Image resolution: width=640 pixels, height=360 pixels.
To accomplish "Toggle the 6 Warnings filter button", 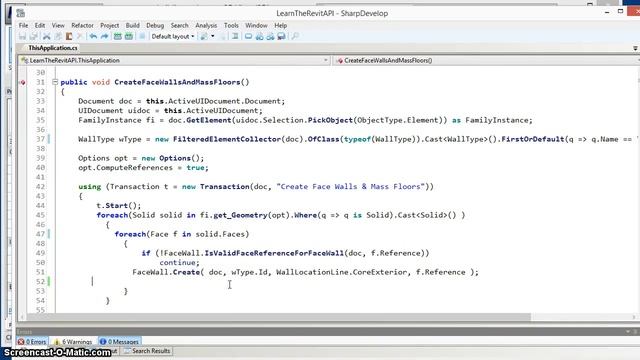I will click(73, 342).
